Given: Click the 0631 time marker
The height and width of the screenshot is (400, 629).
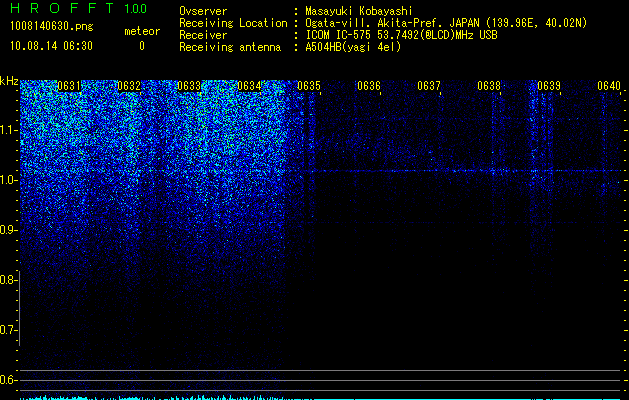Looking at the screenshot, I should click(x=69, y=86).
